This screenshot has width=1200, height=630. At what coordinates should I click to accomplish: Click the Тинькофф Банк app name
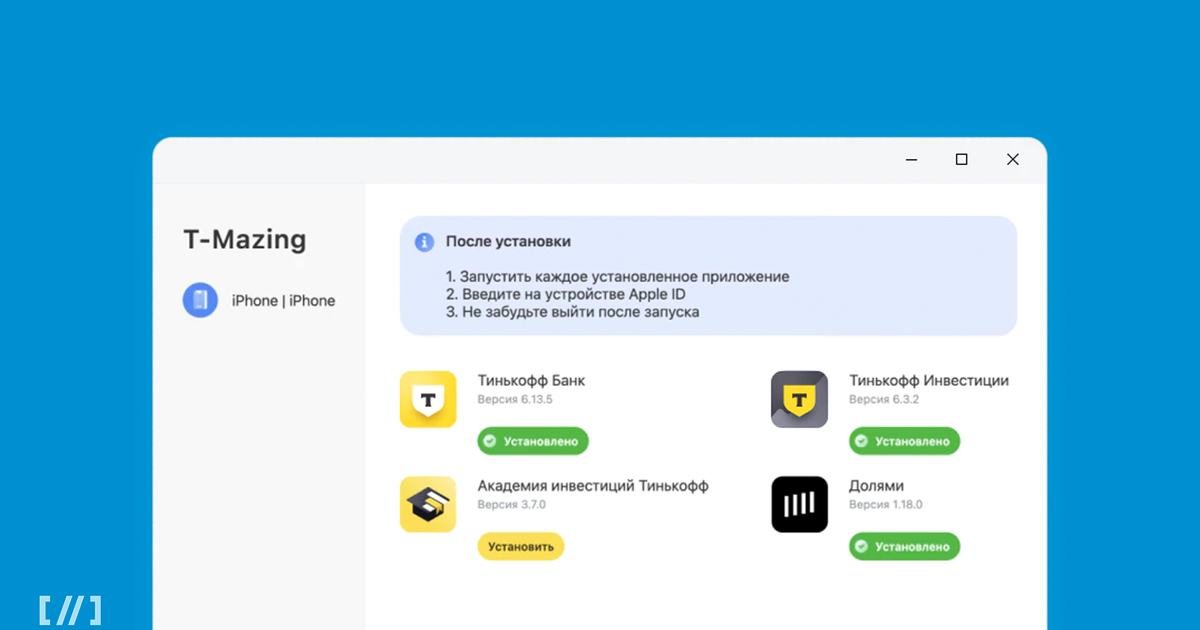[x=531, y=381]
